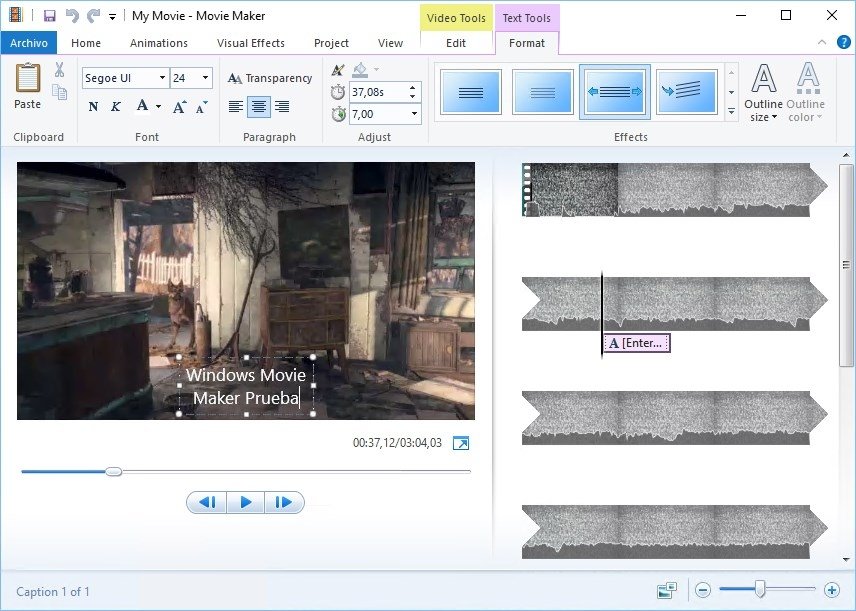
Task: Go to next frame button
Action: pyautogui.click(x=284, y=502)
